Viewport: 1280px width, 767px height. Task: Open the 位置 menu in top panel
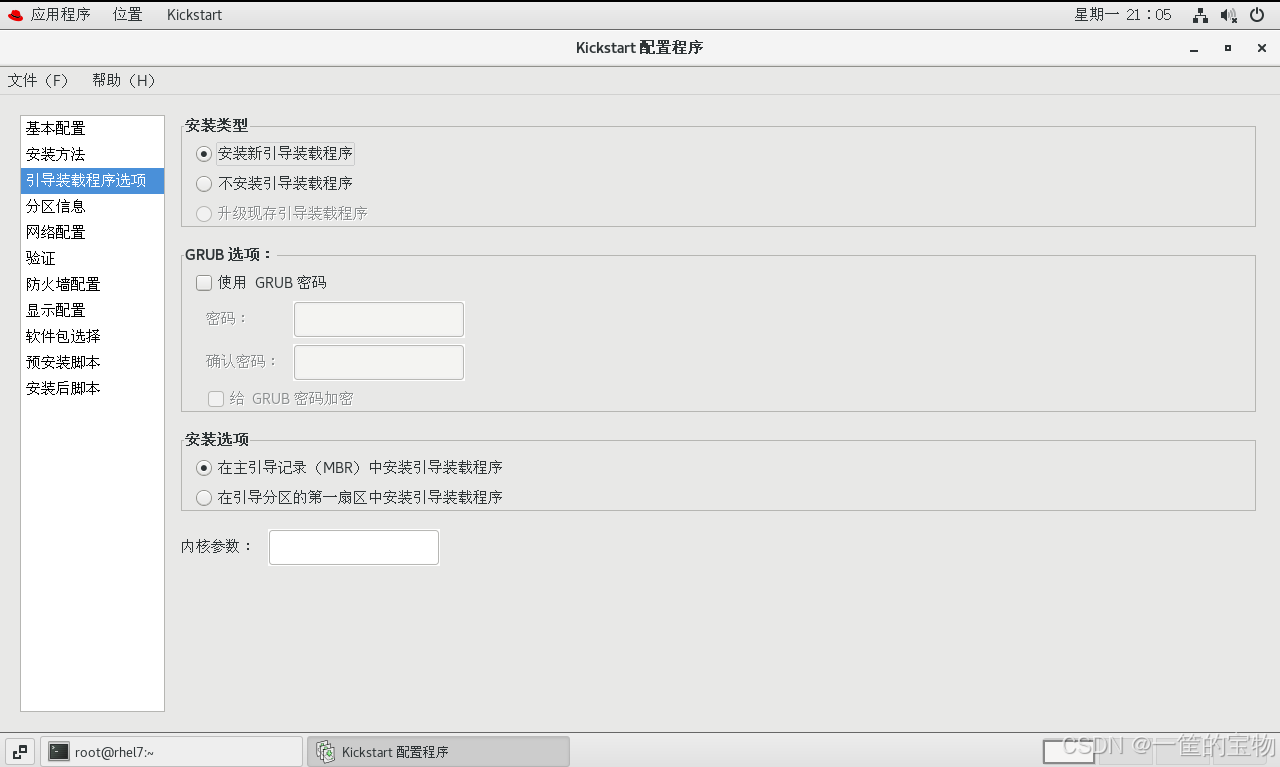127,14
